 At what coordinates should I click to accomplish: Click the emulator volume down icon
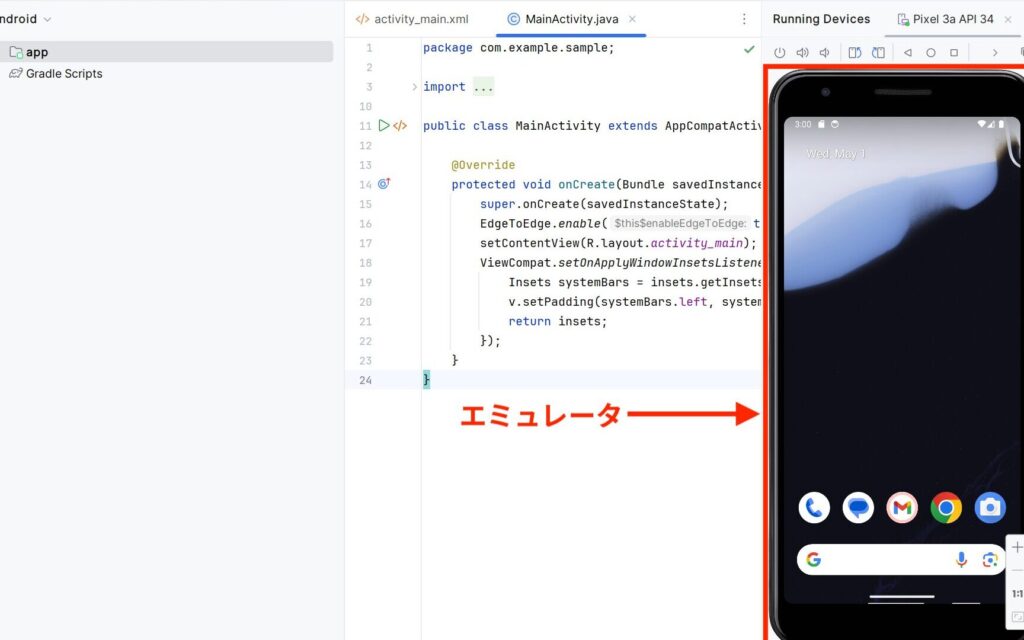pyautogui.click(x=825, y=53)
